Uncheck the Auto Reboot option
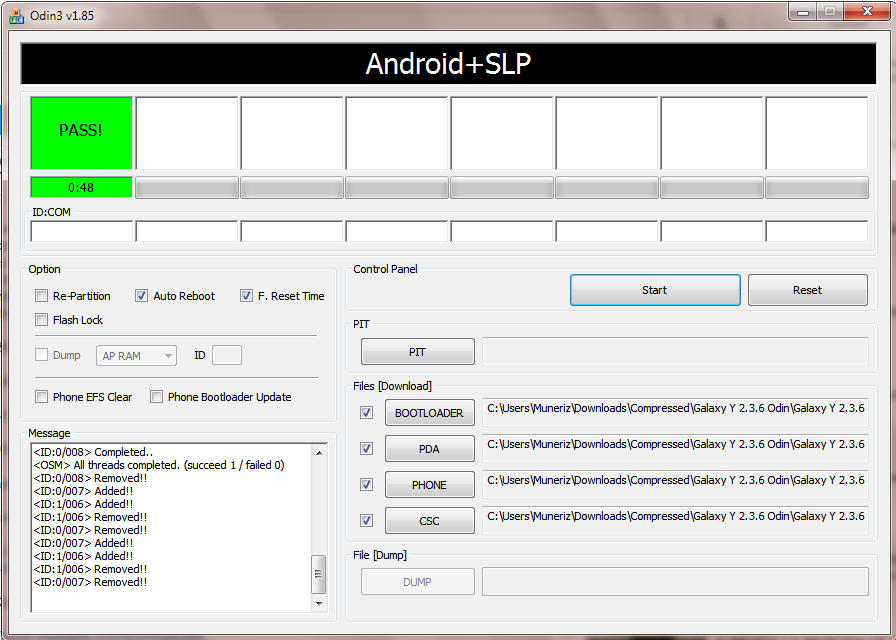This screenshot has width=896, height=640. [141, 295]
